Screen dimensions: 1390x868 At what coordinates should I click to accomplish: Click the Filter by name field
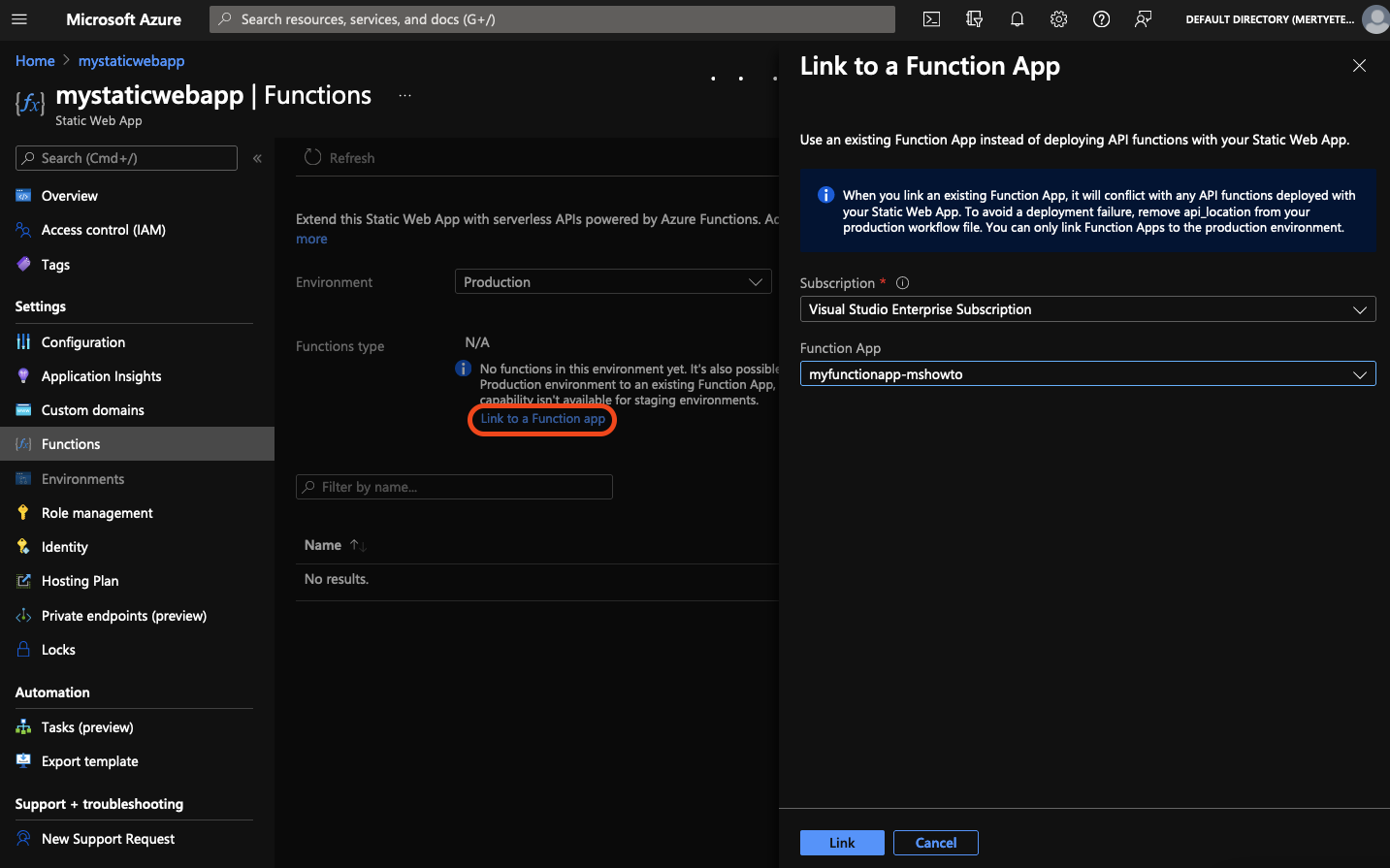[x=454, y=487]
